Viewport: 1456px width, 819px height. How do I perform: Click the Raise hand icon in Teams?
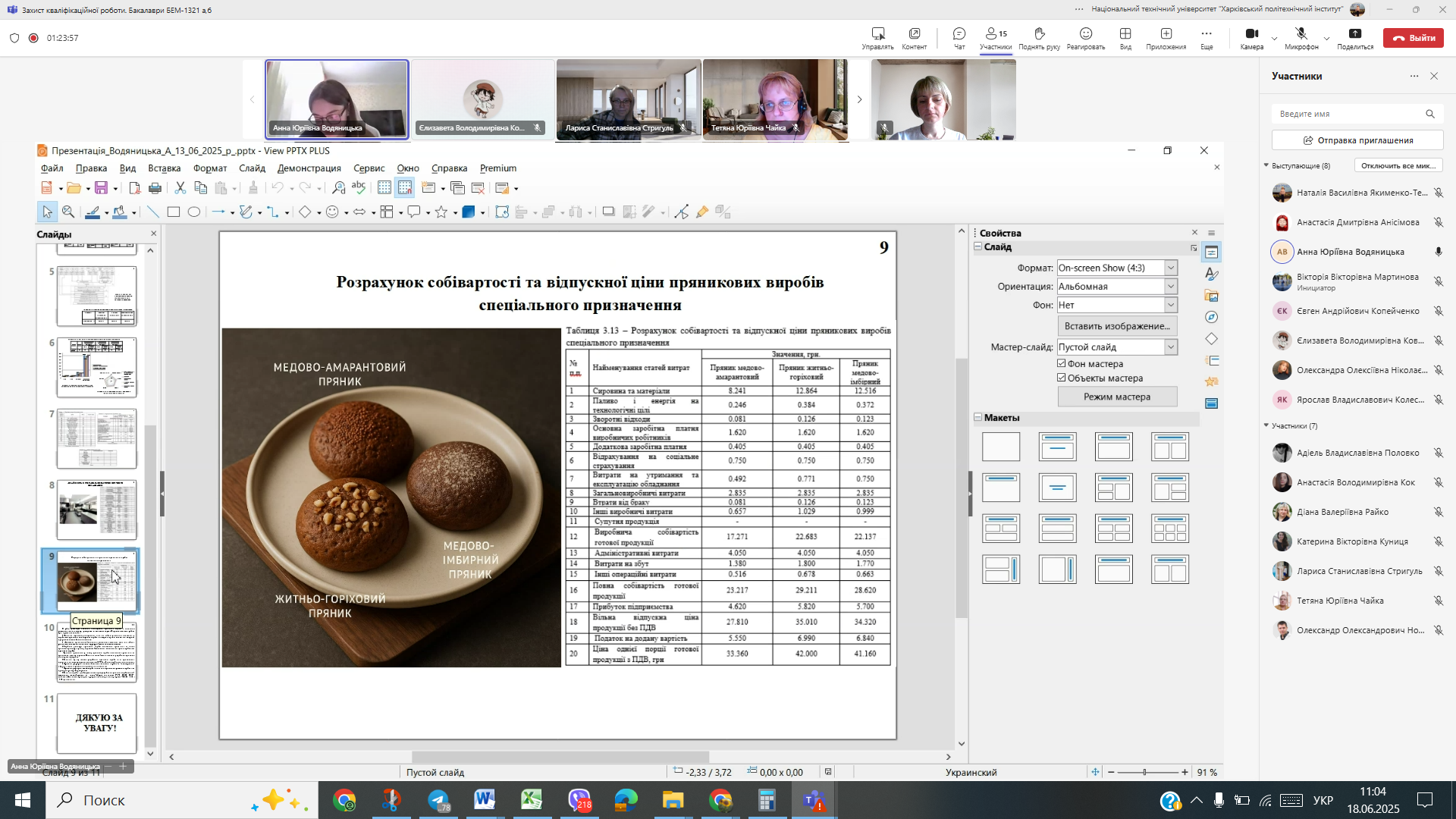1039,34
